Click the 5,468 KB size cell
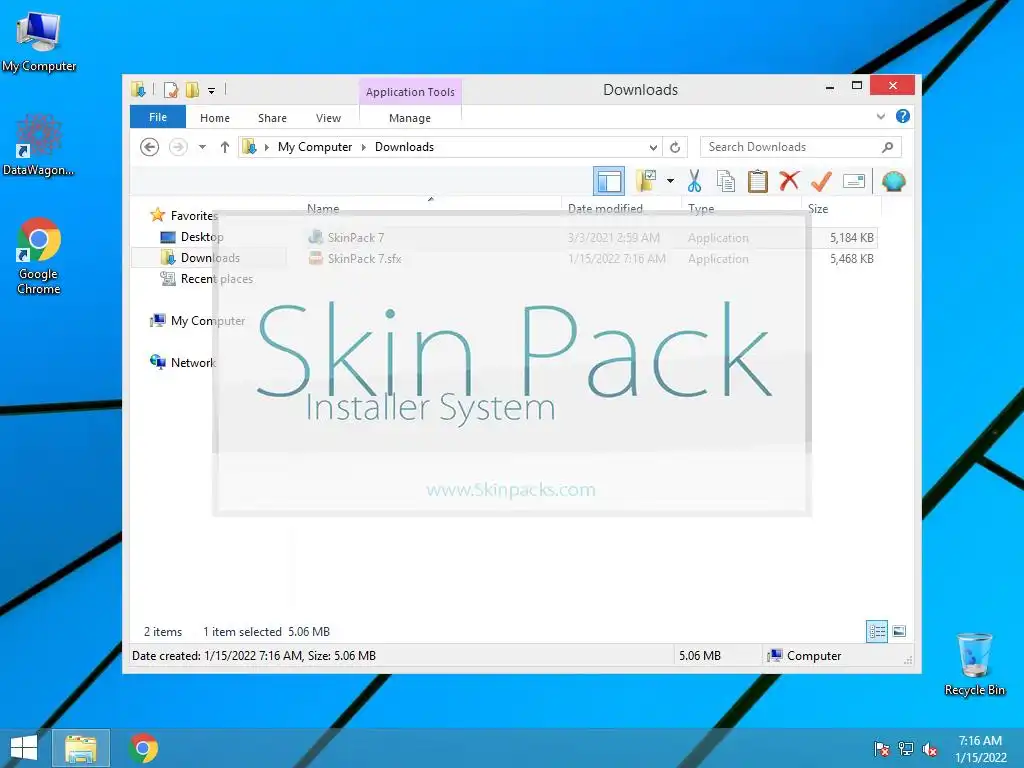1024x768 pixels. [x=852, y=259]
